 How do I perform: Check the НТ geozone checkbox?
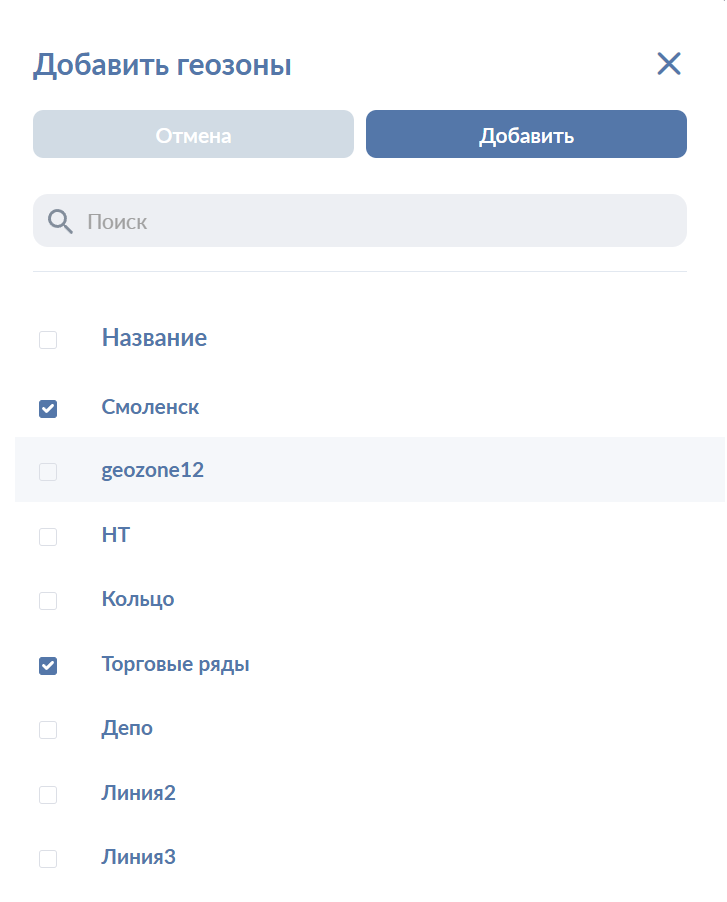[x=48, y=537]
